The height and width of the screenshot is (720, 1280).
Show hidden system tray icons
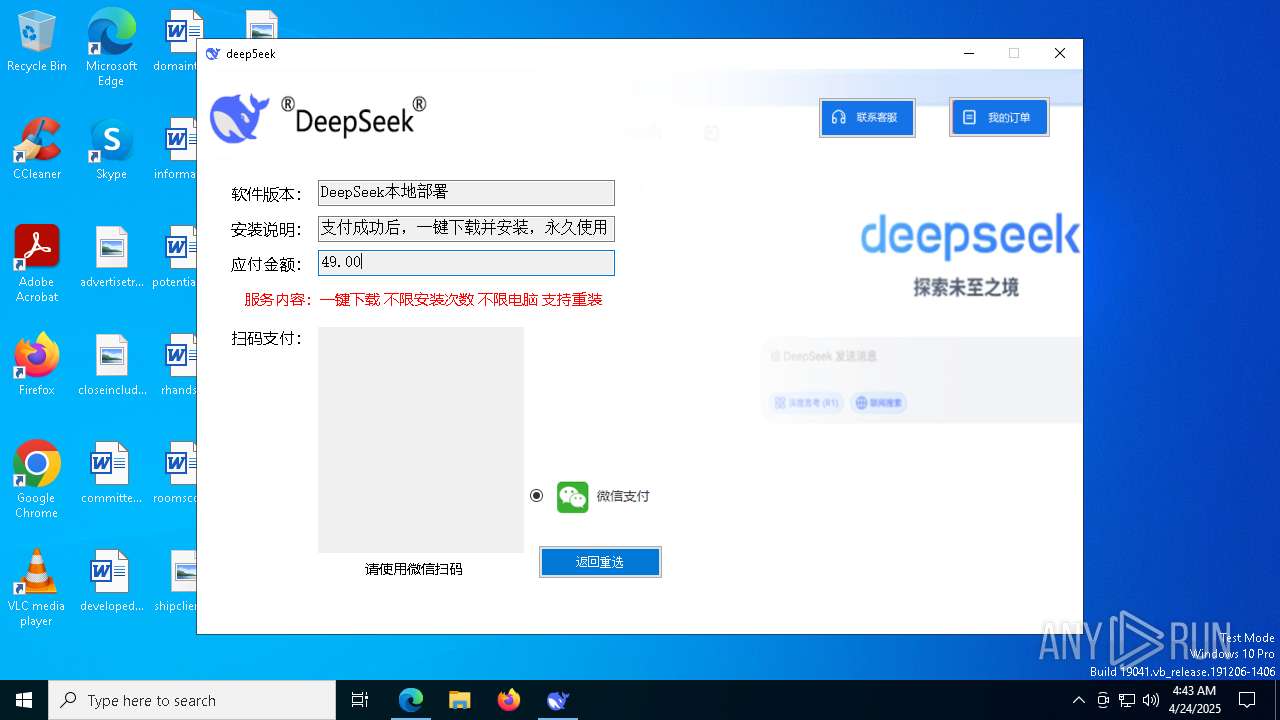[1078, 700]
